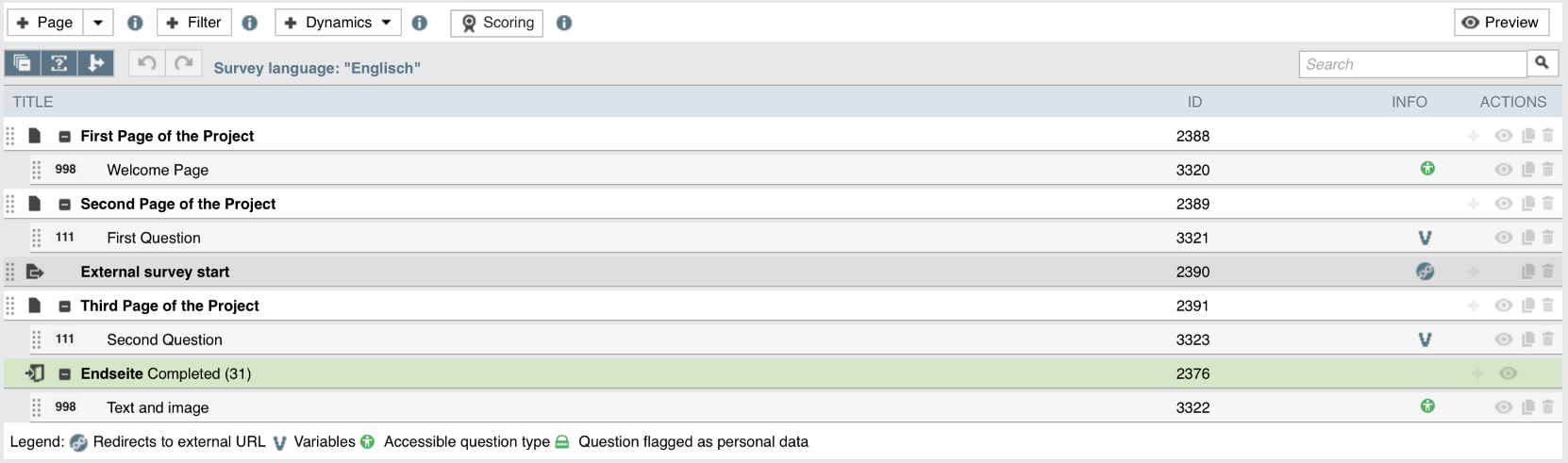Click the copy-pages toolbar icon
Image resolution: width=1568 pixels, height=463 pixels.
tap(23, 63)
